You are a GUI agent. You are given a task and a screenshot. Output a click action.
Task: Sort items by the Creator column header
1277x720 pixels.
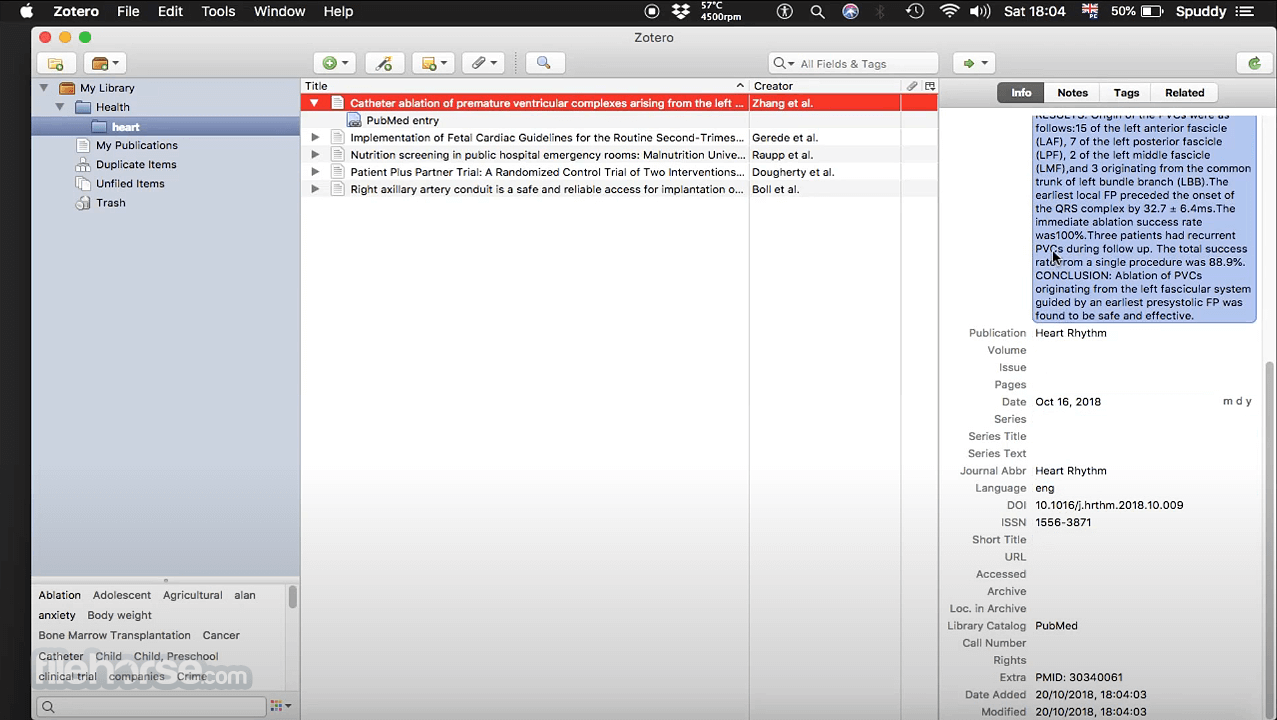(825, 86)
